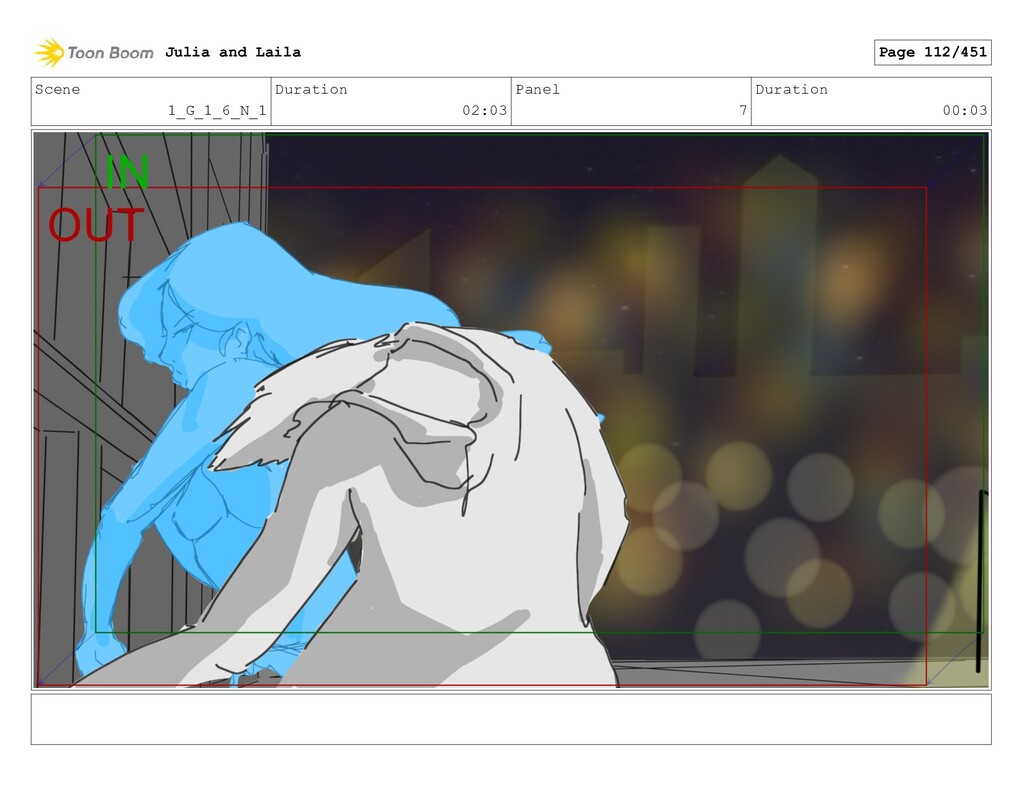Select scene name '1_G_1_6_N_1'
Image resolution: width=1024 pixels, height=791 pixels.
coord(217,110)
